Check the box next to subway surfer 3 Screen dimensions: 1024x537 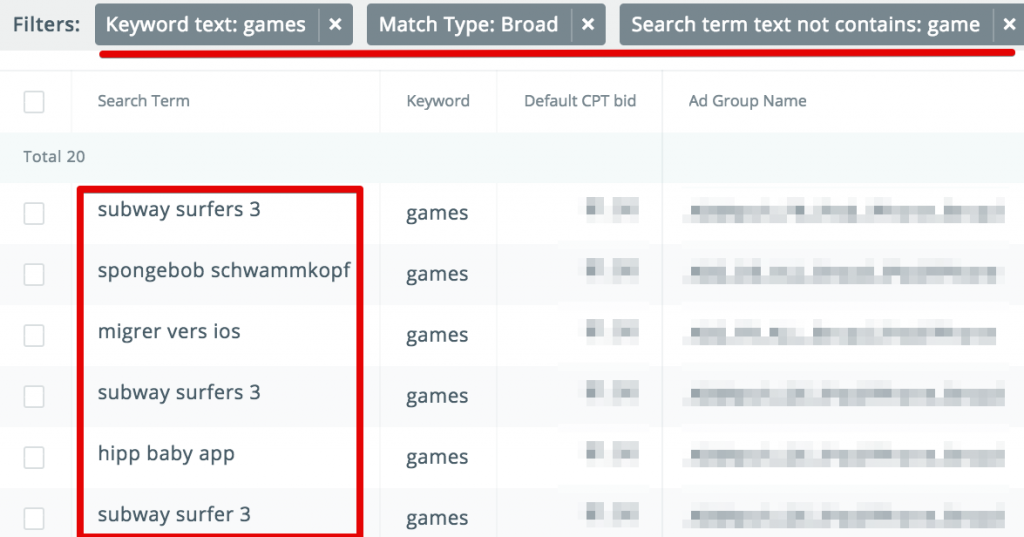34,518
